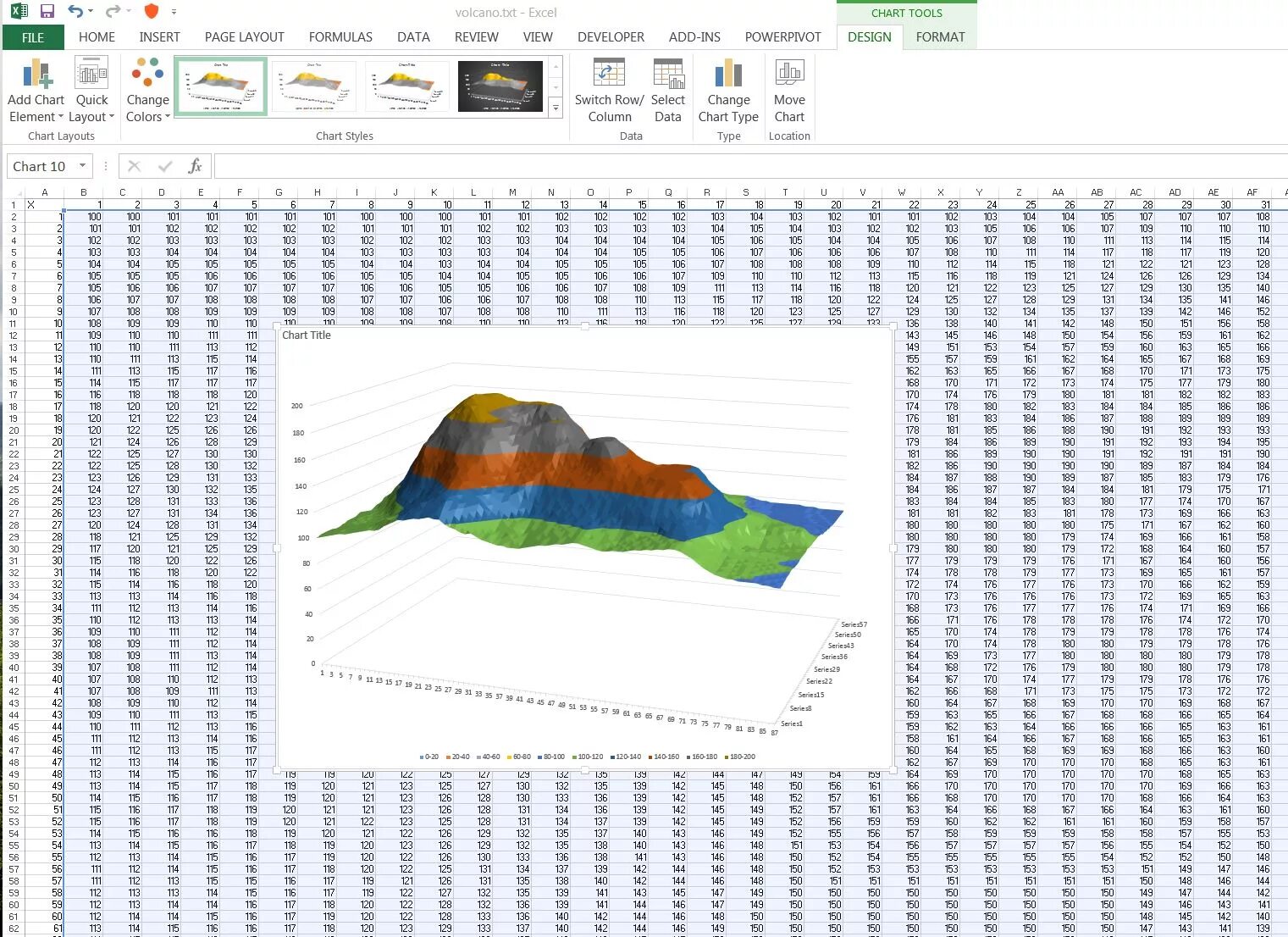Click cell A1 containing X

tap(44, 204)
